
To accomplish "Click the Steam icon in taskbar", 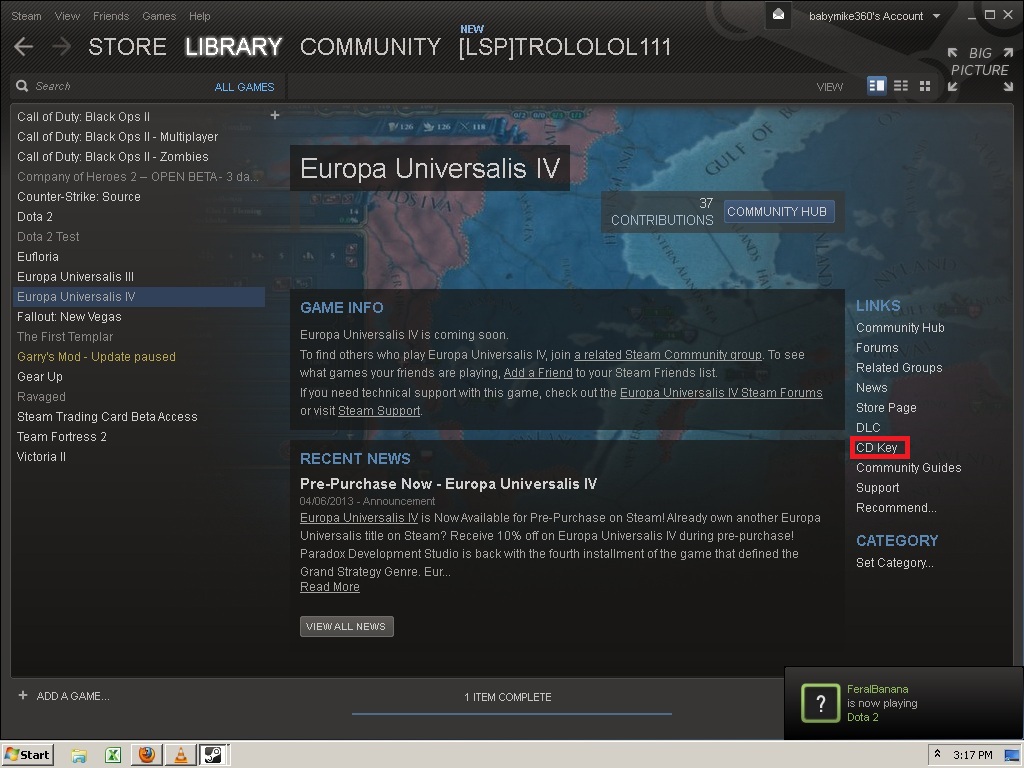I will coord(212,755).
